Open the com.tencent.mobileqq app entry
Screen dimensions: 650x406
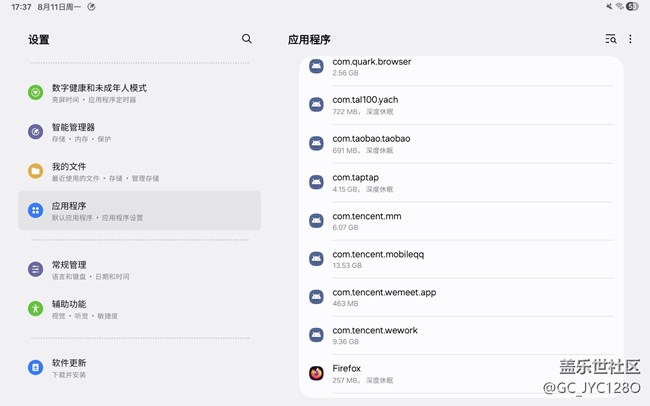coord(461,259)
